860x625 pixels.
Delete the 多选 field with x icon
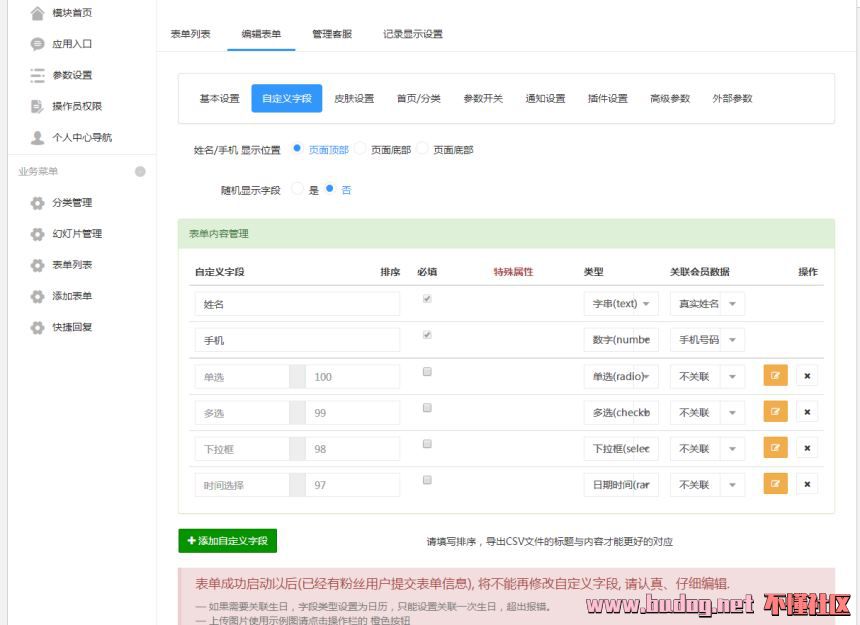(807, 412)
